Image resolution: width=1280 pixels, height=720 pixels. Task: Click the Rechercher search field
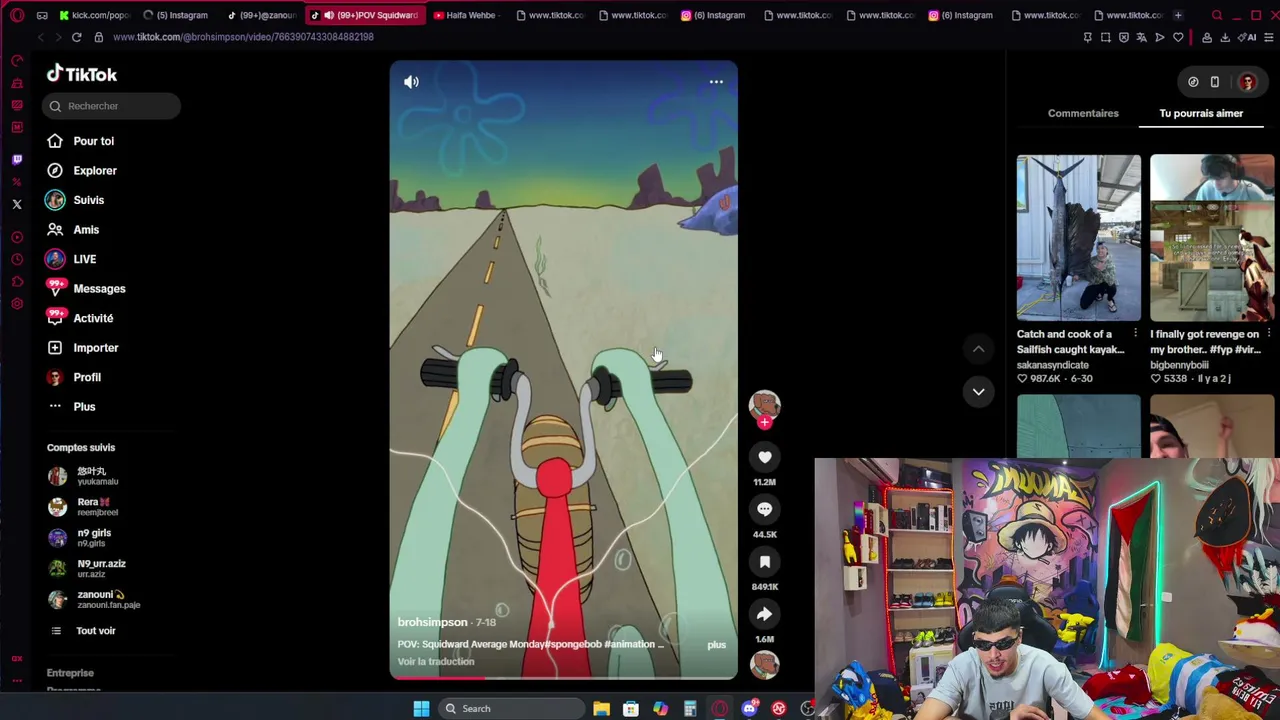[x=112, y=106]
